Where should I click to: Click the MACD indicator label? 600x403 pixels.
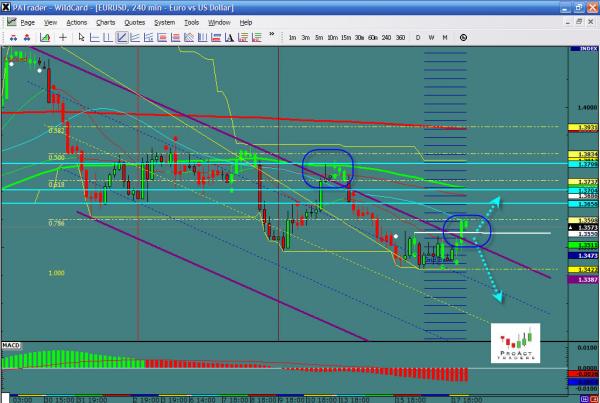pyautogui.click(x=11, y=346)
